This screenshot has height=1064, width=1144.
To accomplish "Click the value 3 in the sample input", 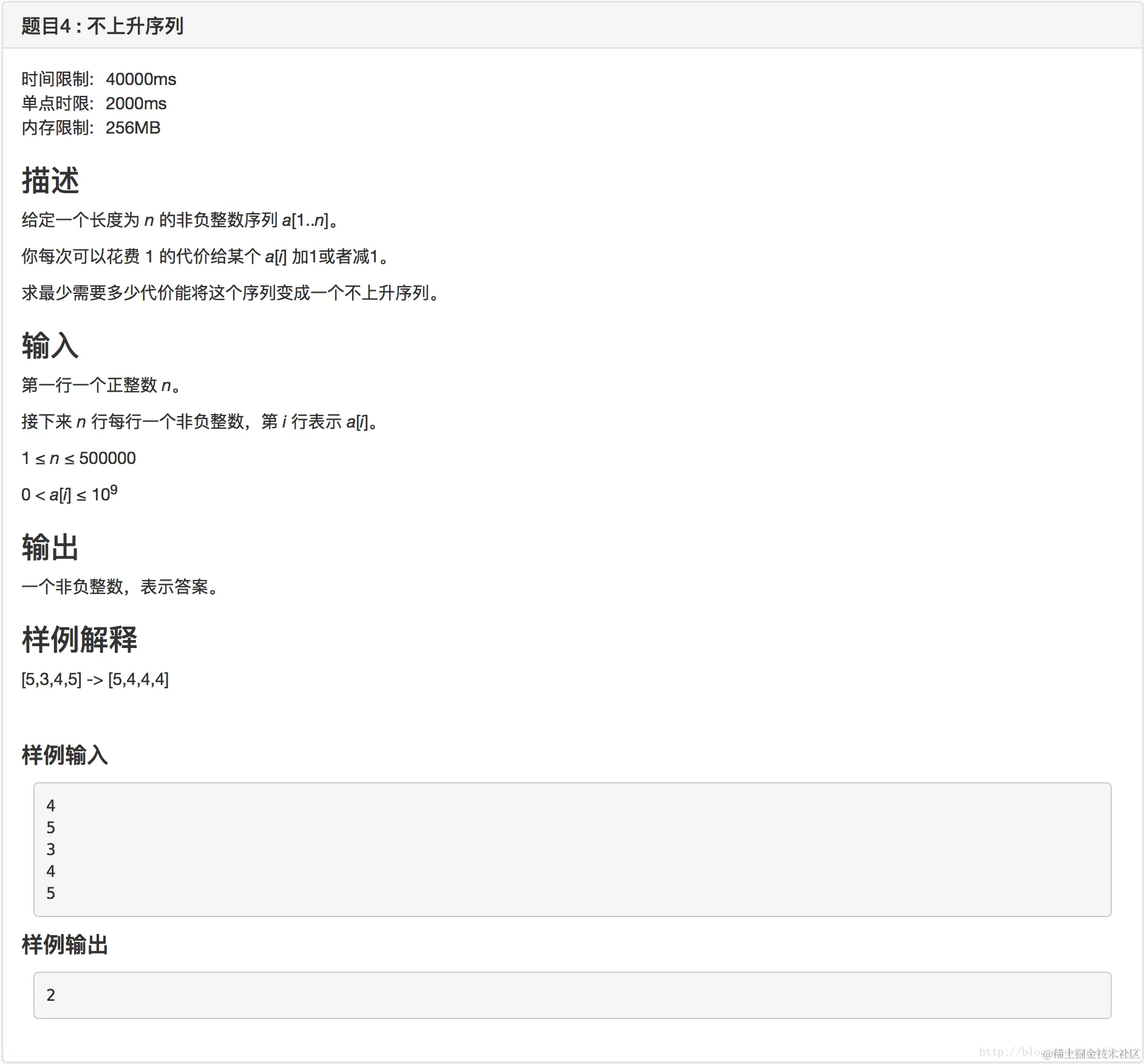I will click(51, 849).
